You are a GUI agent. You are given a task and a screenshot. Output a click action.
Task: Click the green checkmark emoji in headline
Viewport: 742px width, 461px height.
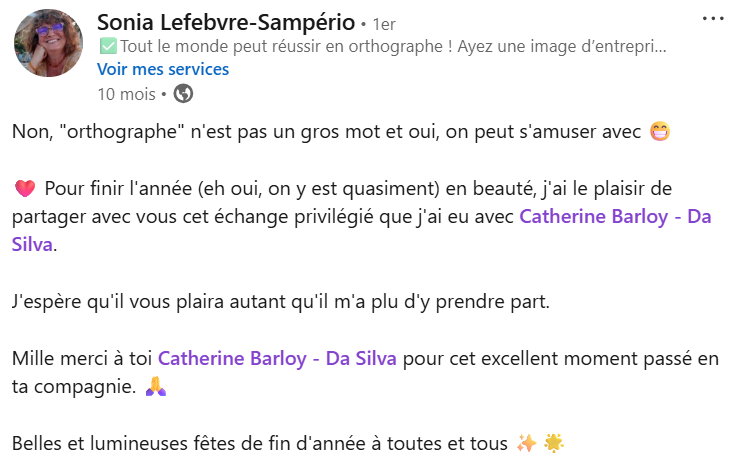107,46
